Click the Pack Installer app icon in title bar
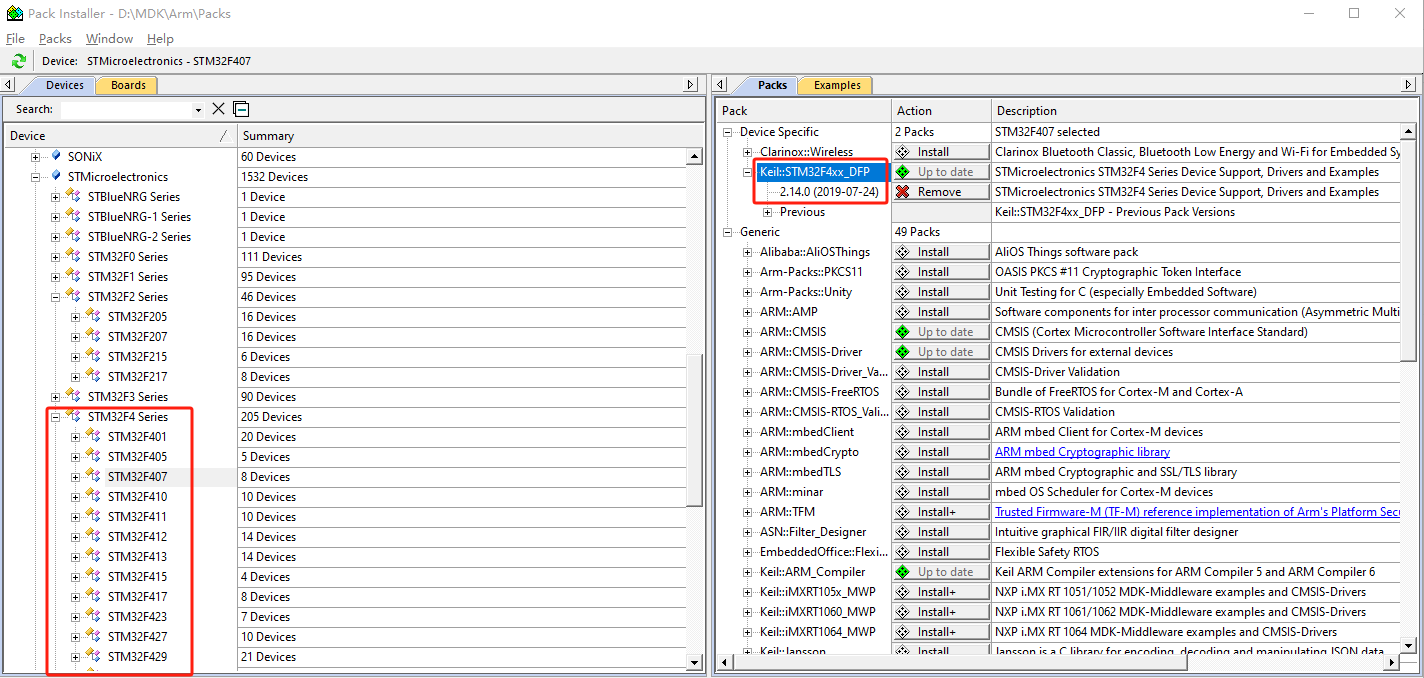1424x678 pixels. pyautogui.click(x=14, y=14)
